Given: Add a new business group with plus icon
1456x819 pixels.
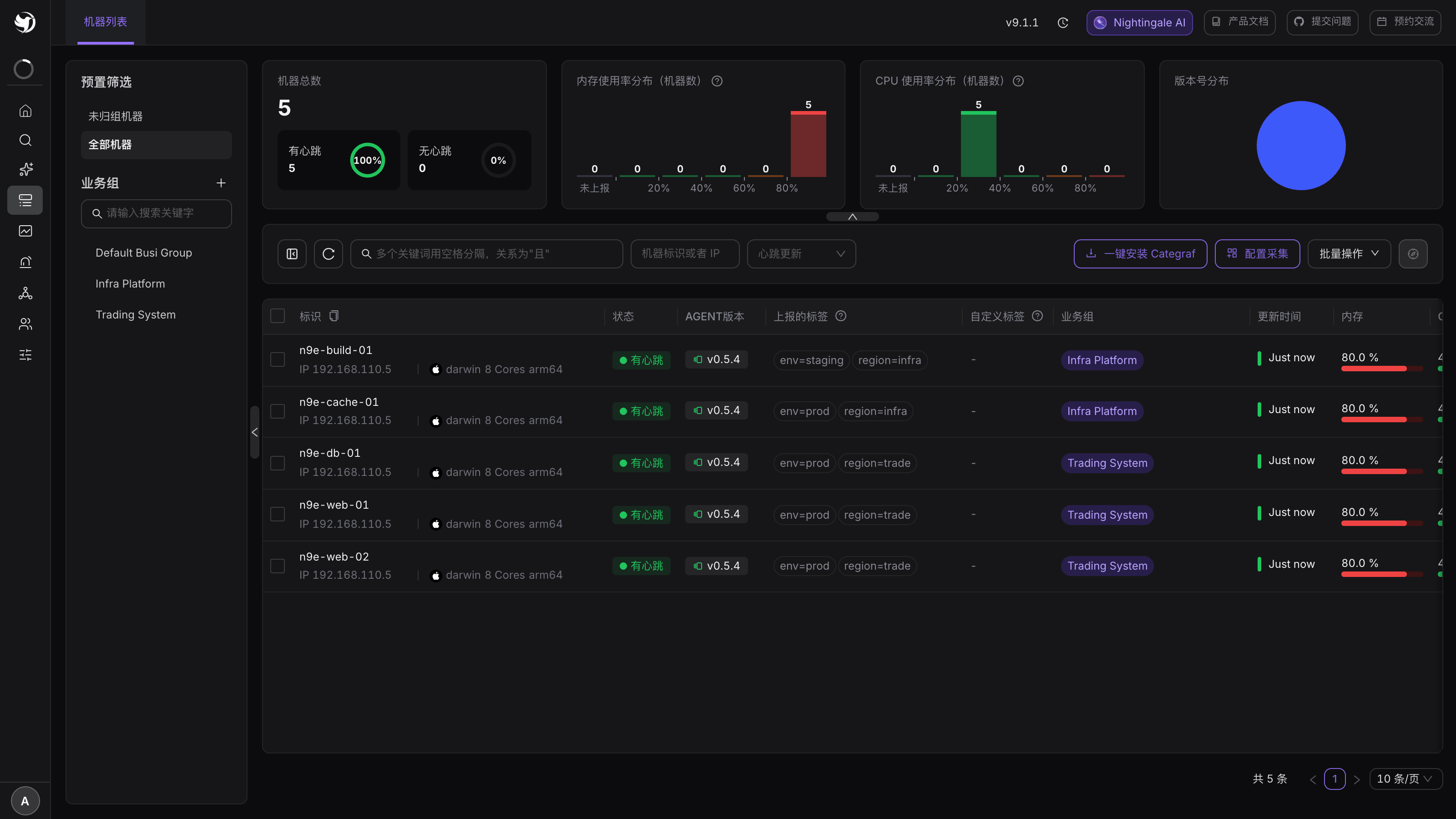Looking at the screenshot, I should pos(221,183).
